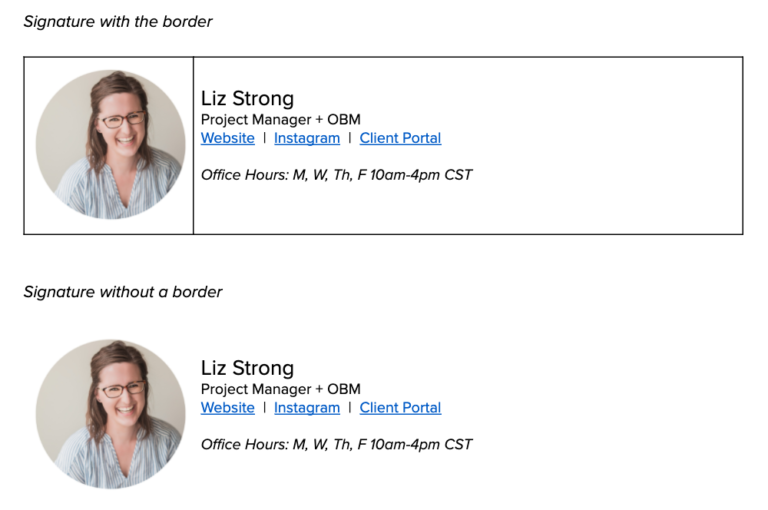Screen dimensions: 768x510
Task: Click Office Hours line in bordered signature
Action: click(x=336, y=175)
